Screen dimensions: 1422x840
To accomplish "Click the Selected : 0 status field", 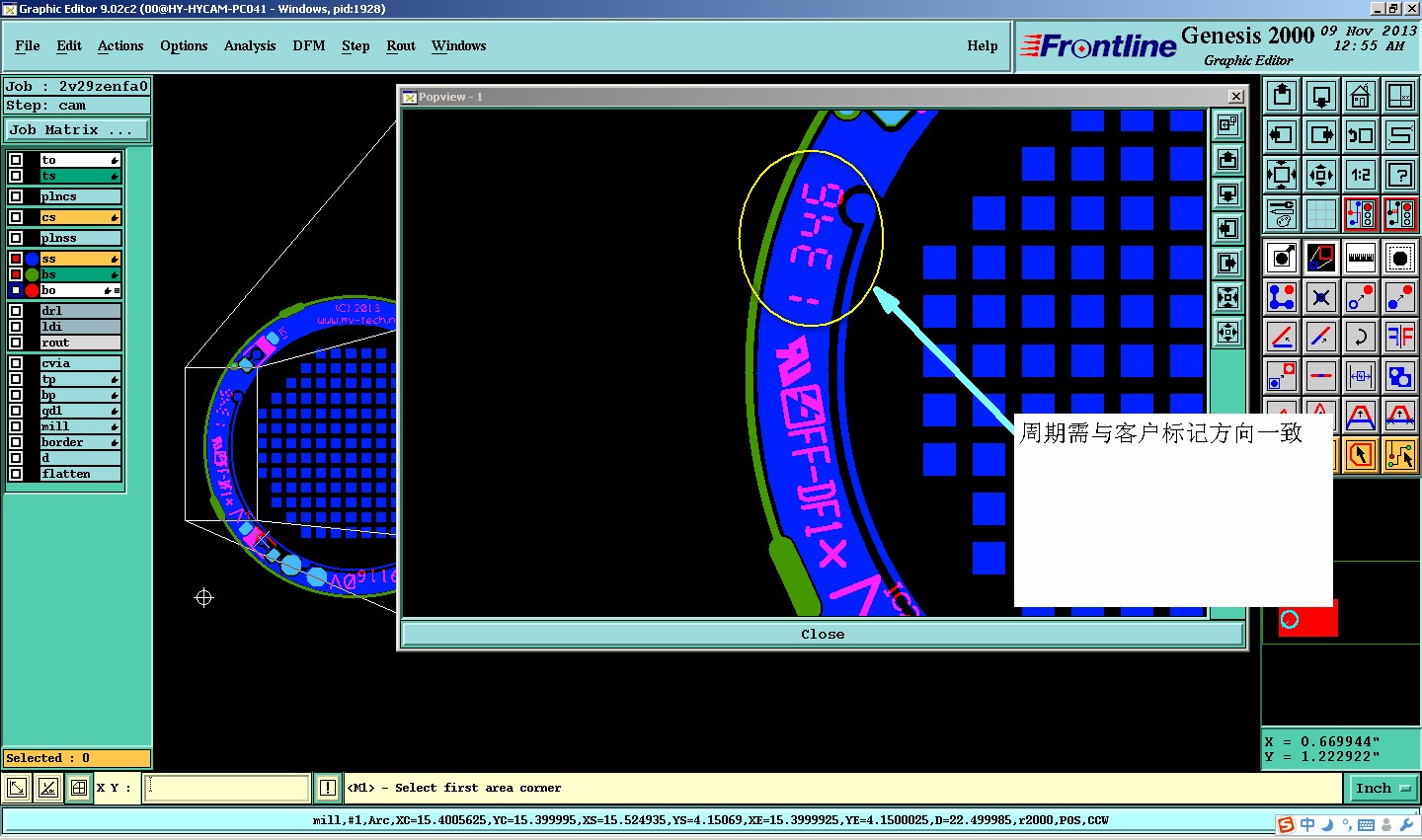I will click(x=77, y=758).
